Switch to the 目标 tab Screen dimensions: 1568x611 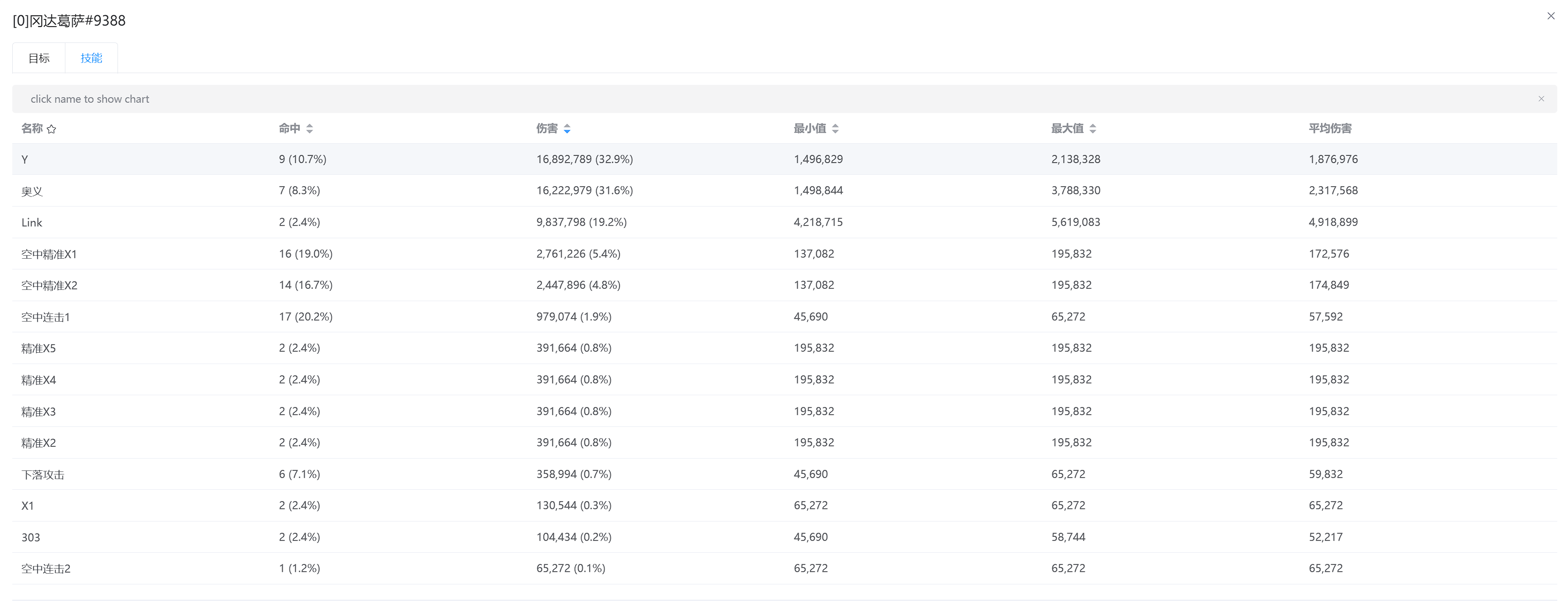point(39,58)
